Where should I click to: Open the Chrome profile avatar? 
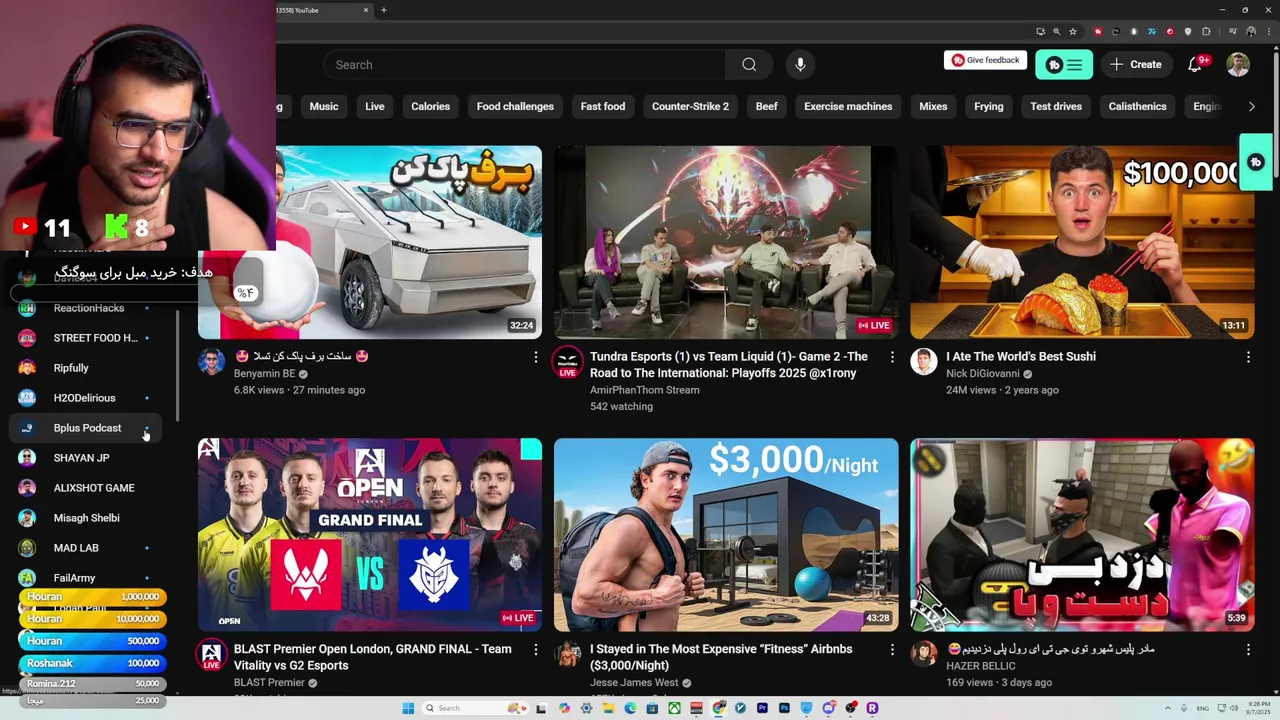[x=1251, y=31]
